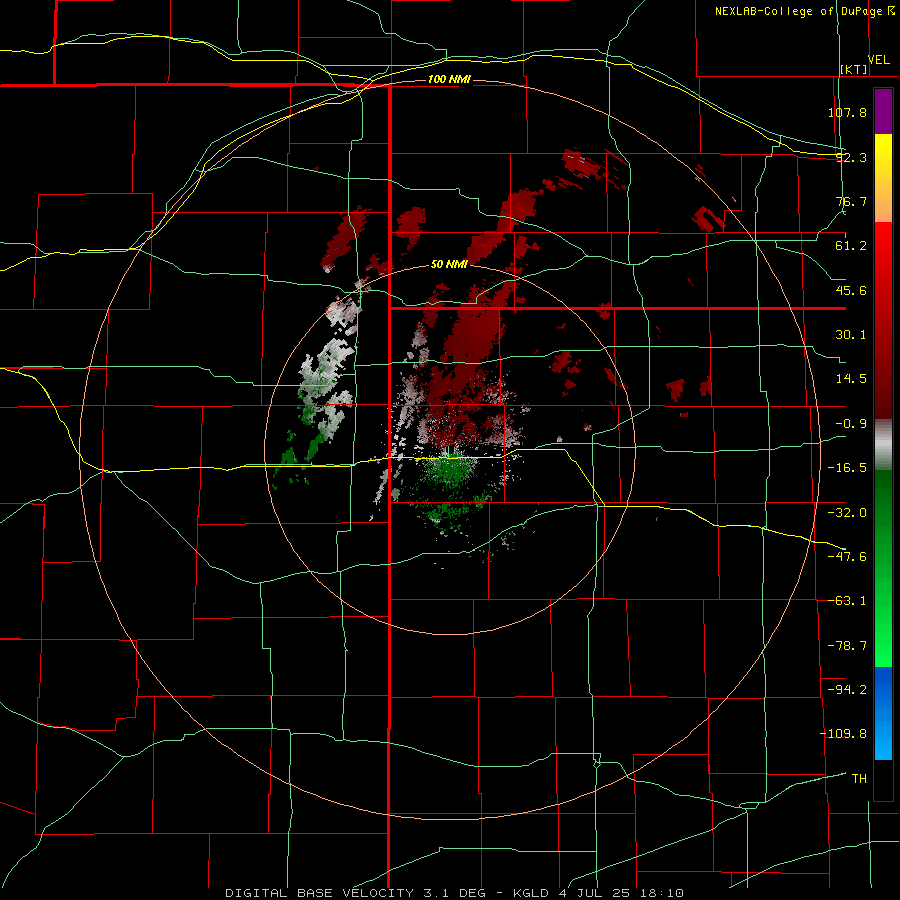Click the "KGLD" radar site identifier
900x900 pixels.
(x=531, y=893)
